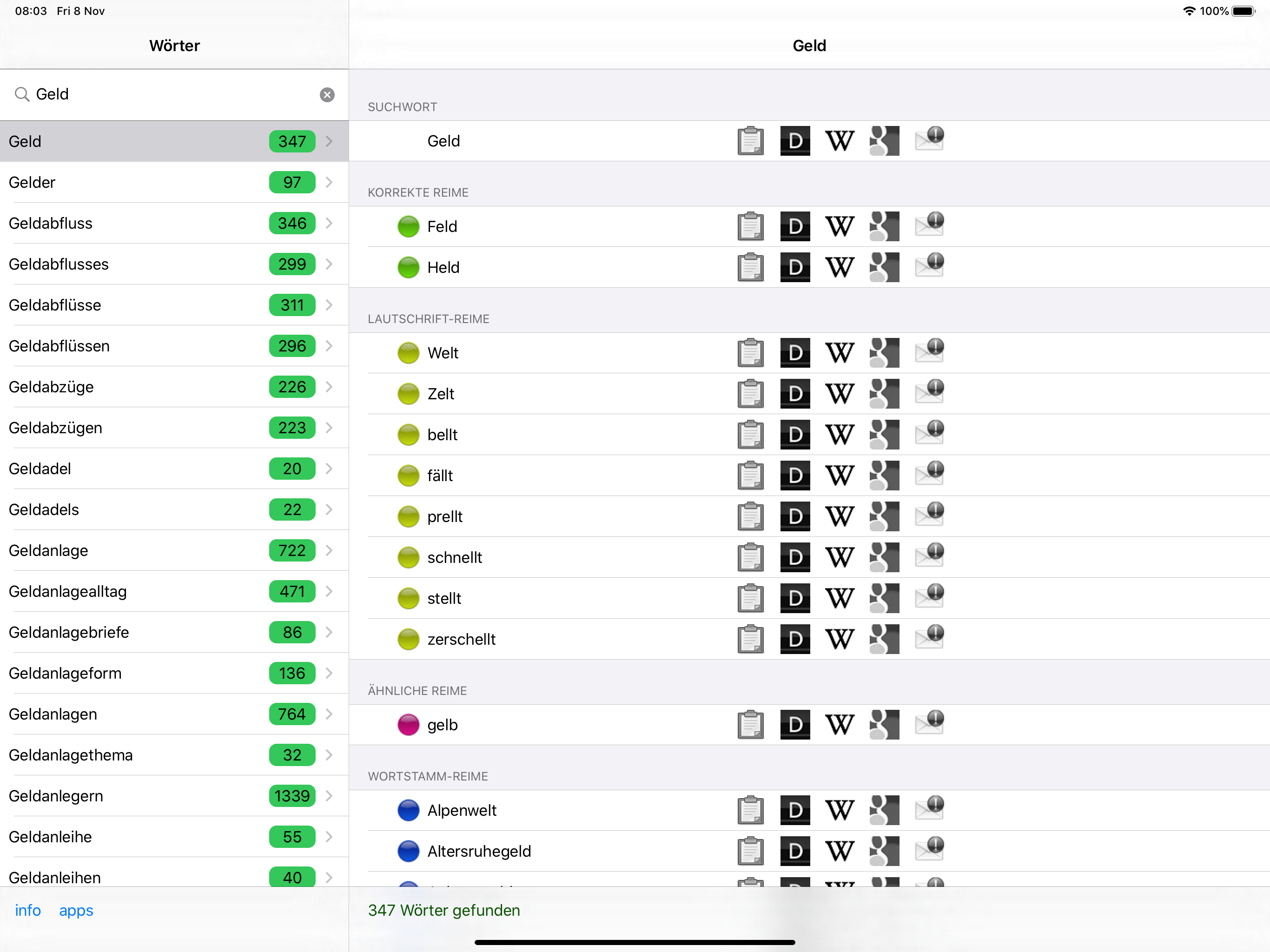The image size is (1270, 952).
Task: Select 'Geldadels' in word list
Action: pyautogui.click(x=174, y=509)
